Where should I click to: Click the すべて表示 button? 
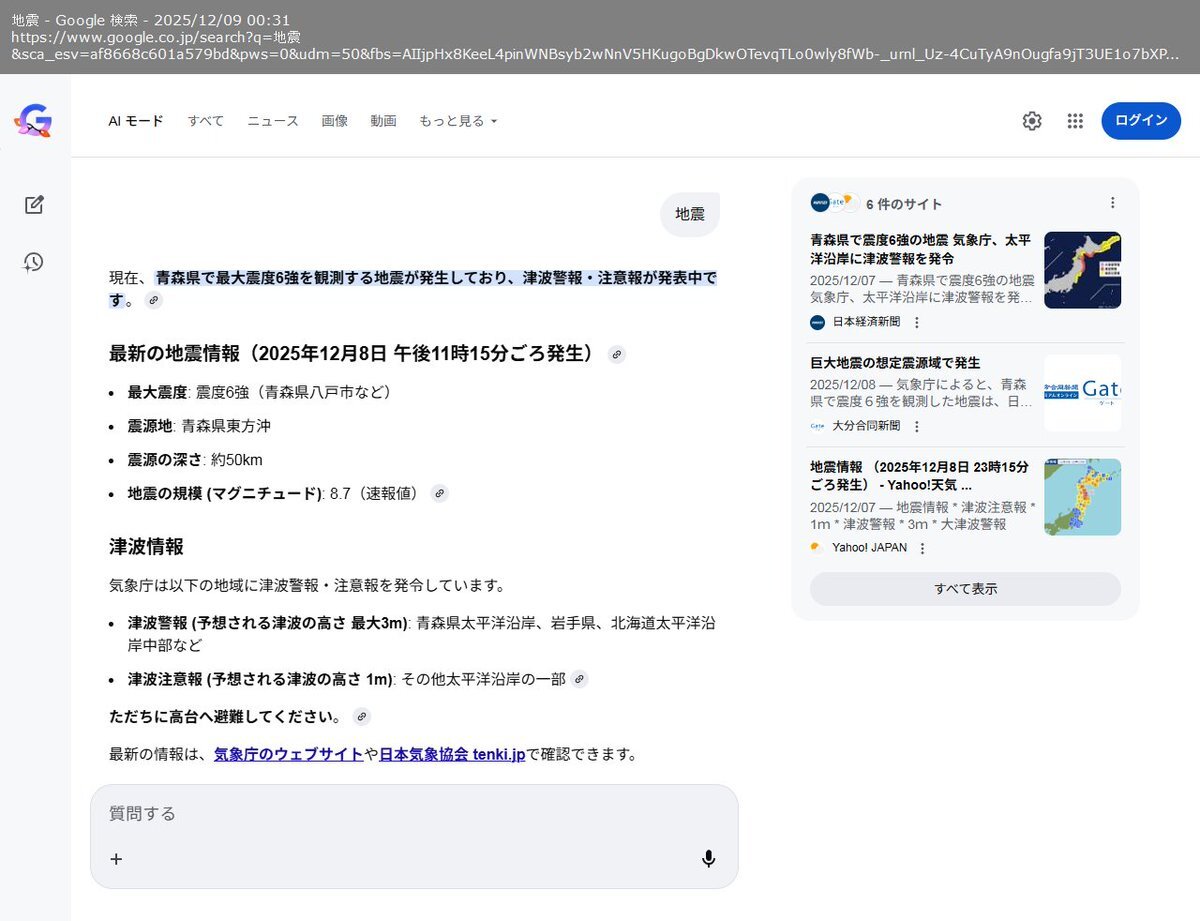964,588
